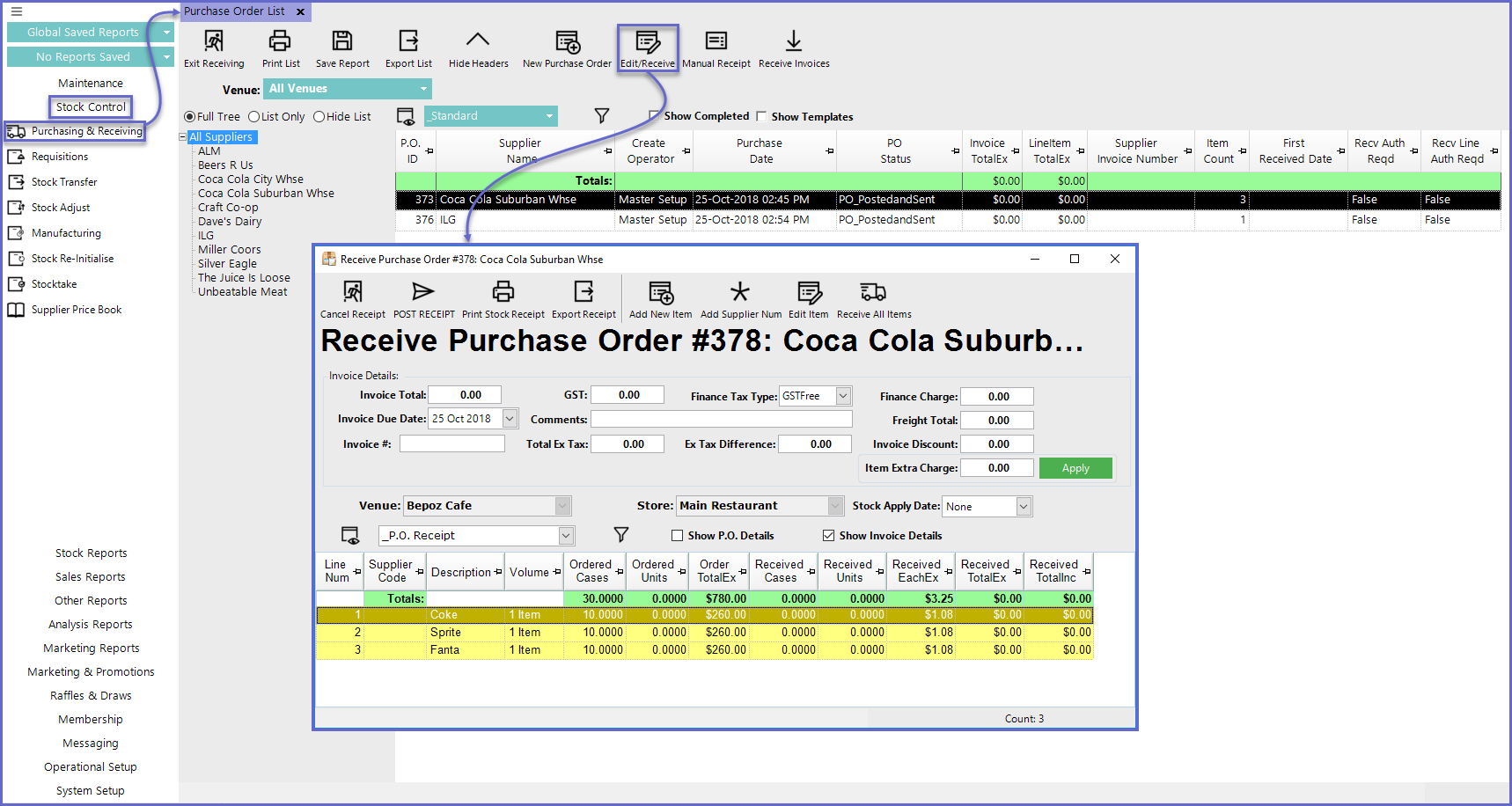Click the Comments input field
This screenshot has height=806, width=1512.
(x=721, y=419)
